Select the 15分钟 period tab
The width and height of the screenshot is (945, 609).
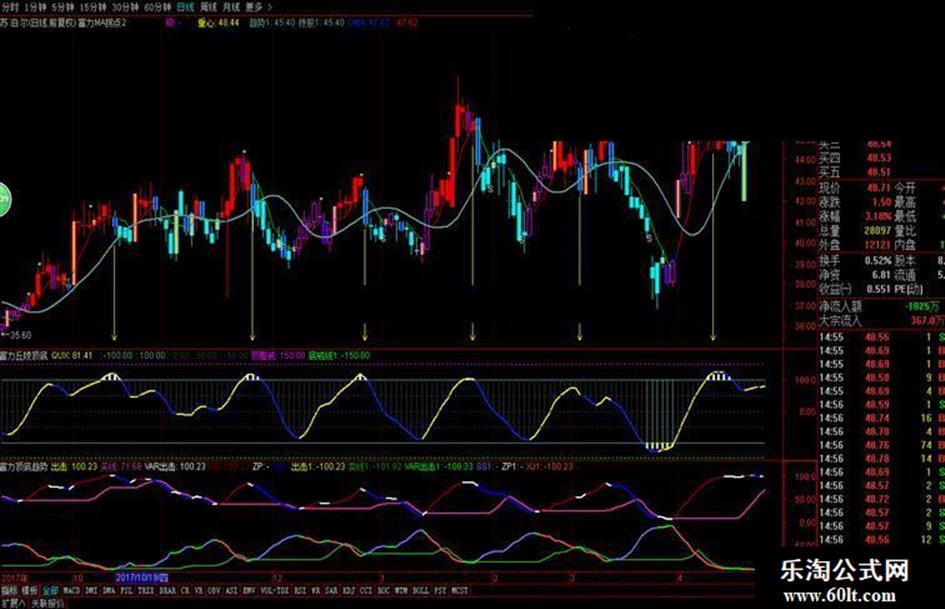pos(93,7)
